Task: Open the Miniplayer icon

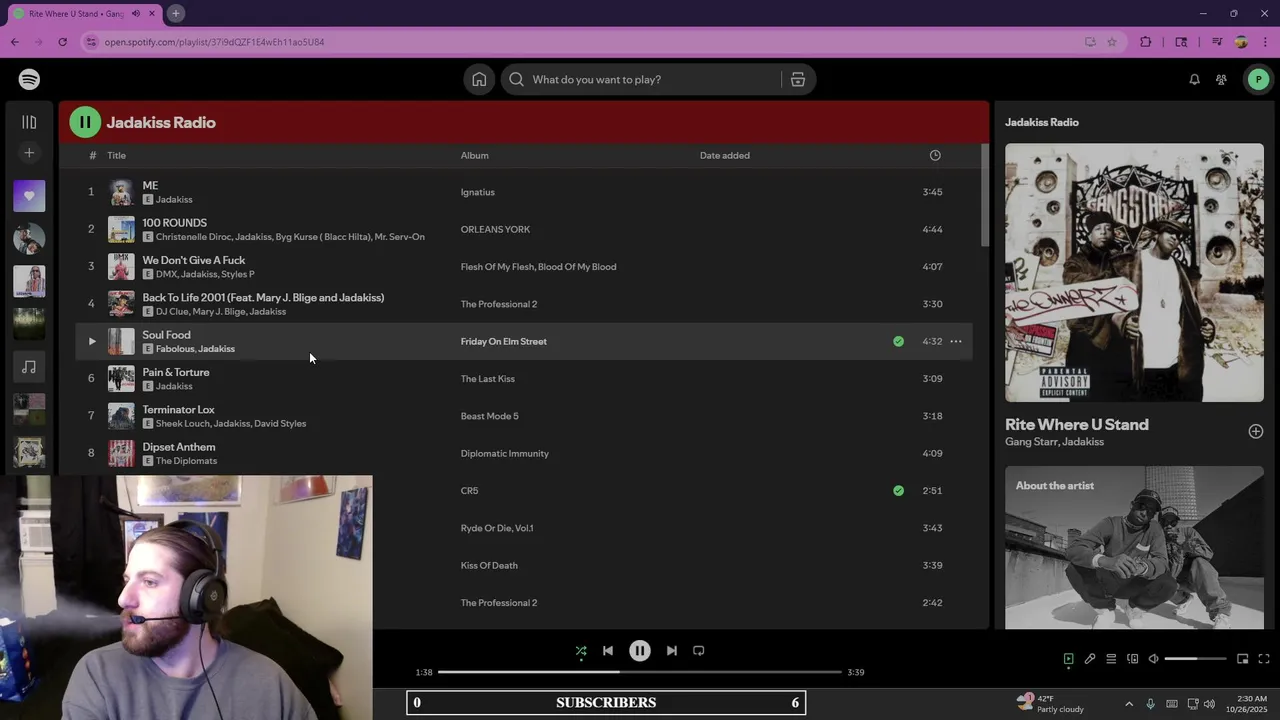Action: (1242, 659)
